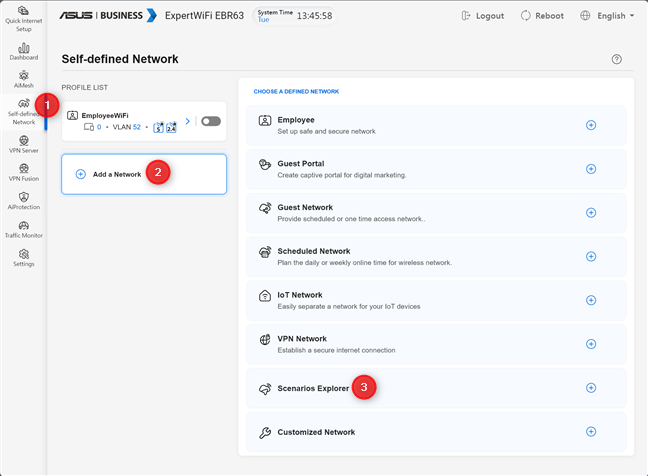648x476 pixels.
Task: Open router Settings in sidebar
Action: (x=23, y=258)
